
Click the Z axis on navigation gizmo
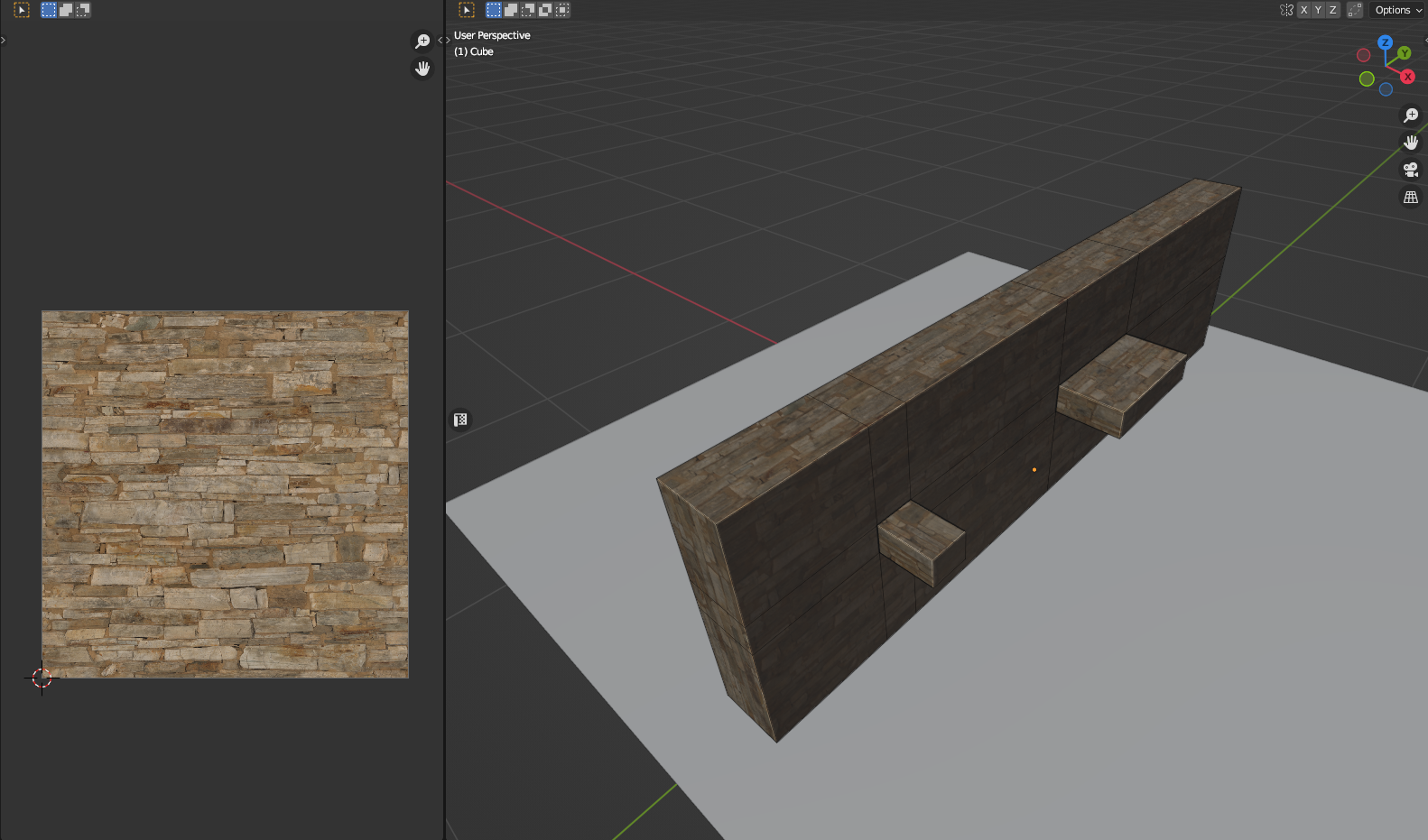[x=1385, y=42]
